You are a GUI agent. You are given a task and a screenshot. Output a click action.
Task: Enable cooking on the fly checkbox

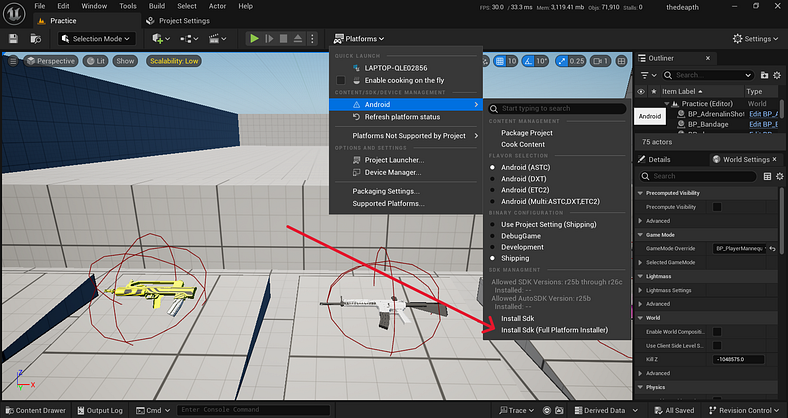(x=341, y=80)
